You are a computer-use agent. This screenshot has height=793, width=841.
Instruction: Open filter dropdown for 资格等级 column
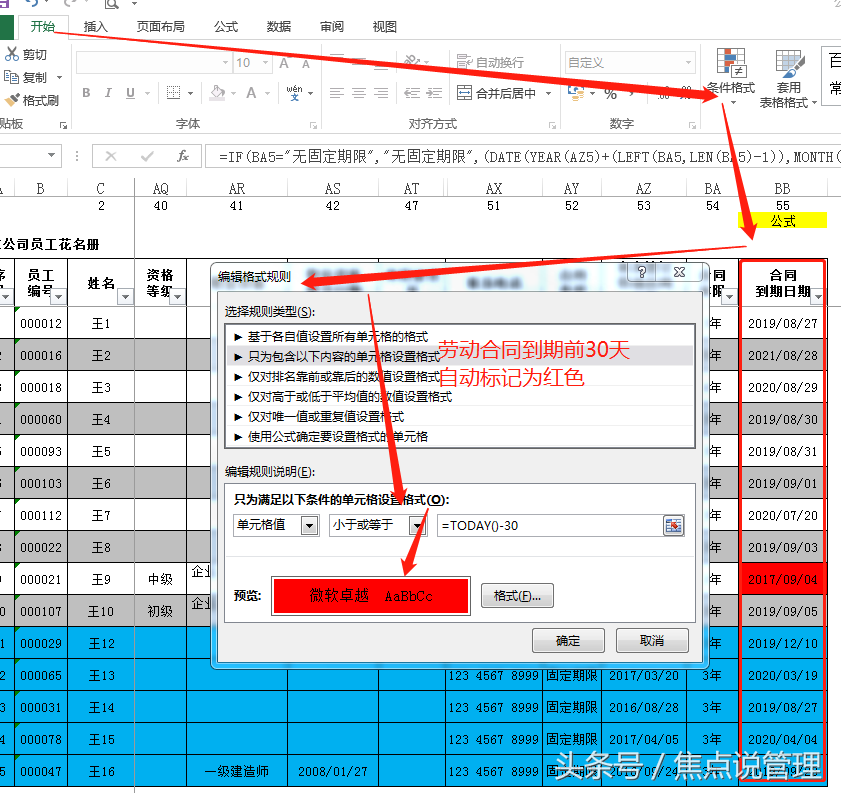(x=178, y=296)
